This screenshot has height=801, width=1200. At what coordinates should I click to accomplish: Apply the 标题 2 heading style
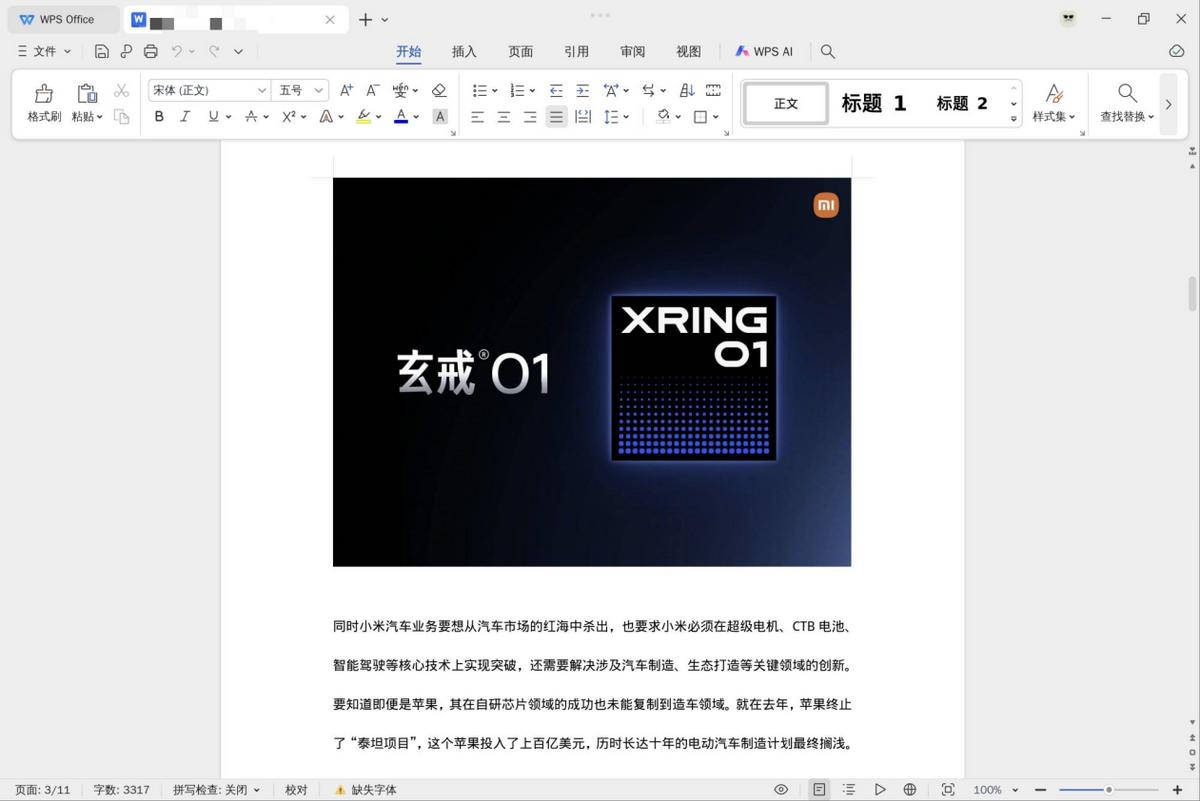pyautogui.click(x=961, y=103)
